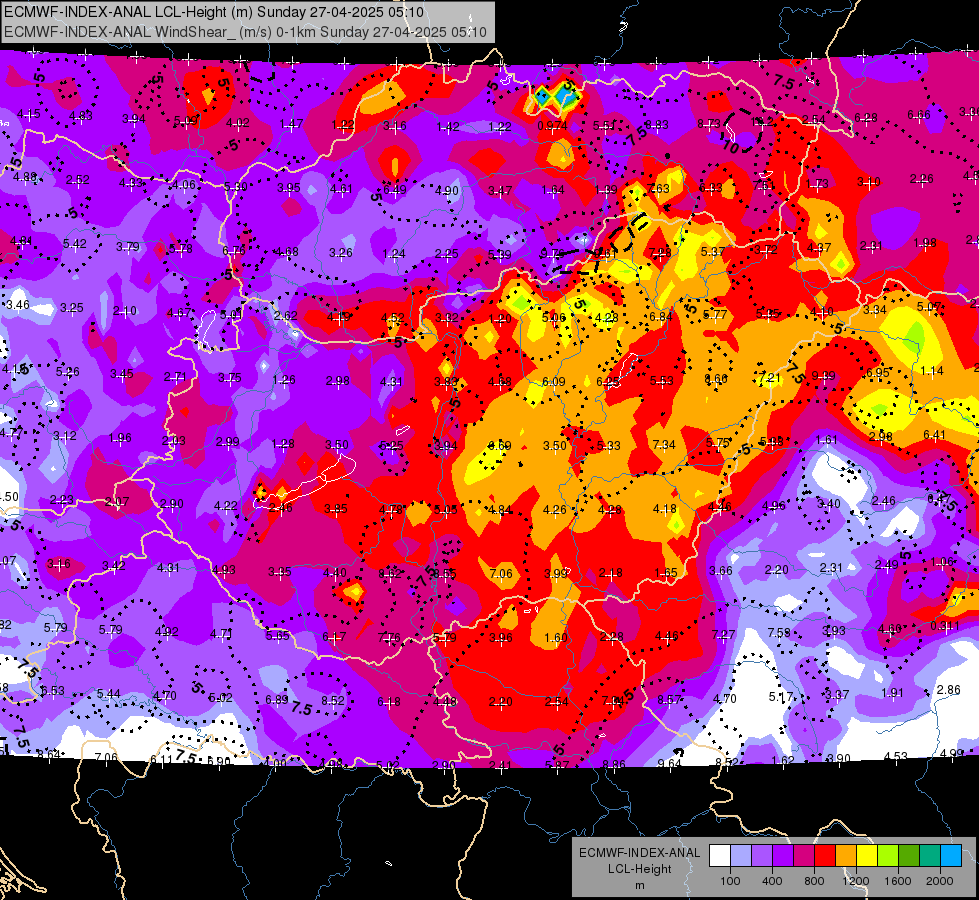This screenshot has height=900, width=979.
Task: Click the legend value label 1200
Action: tap(855, 881)
